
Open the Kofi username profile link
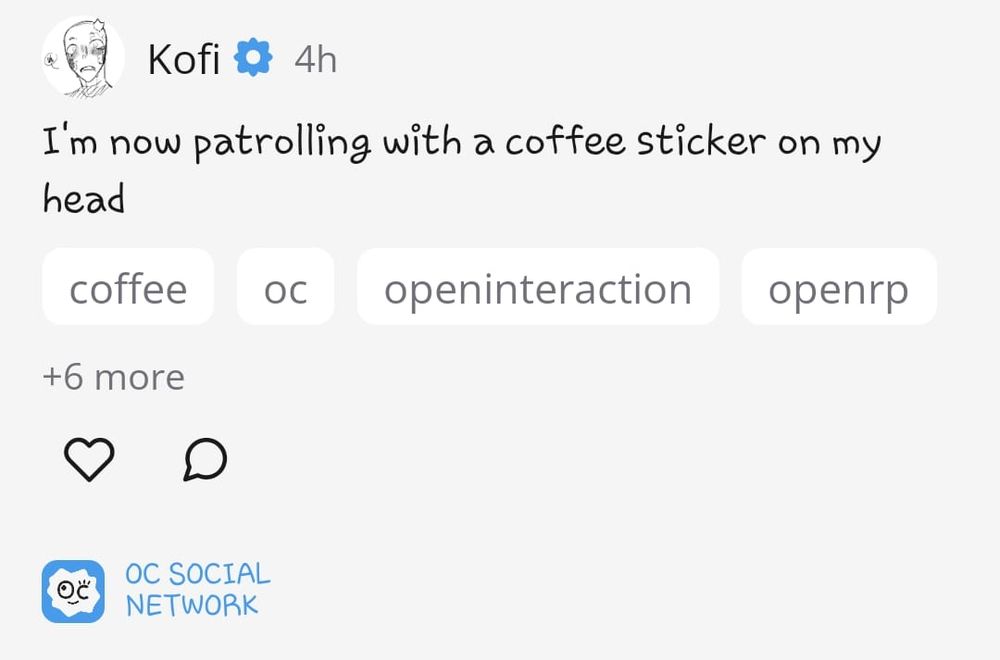(x=184, y=59)
